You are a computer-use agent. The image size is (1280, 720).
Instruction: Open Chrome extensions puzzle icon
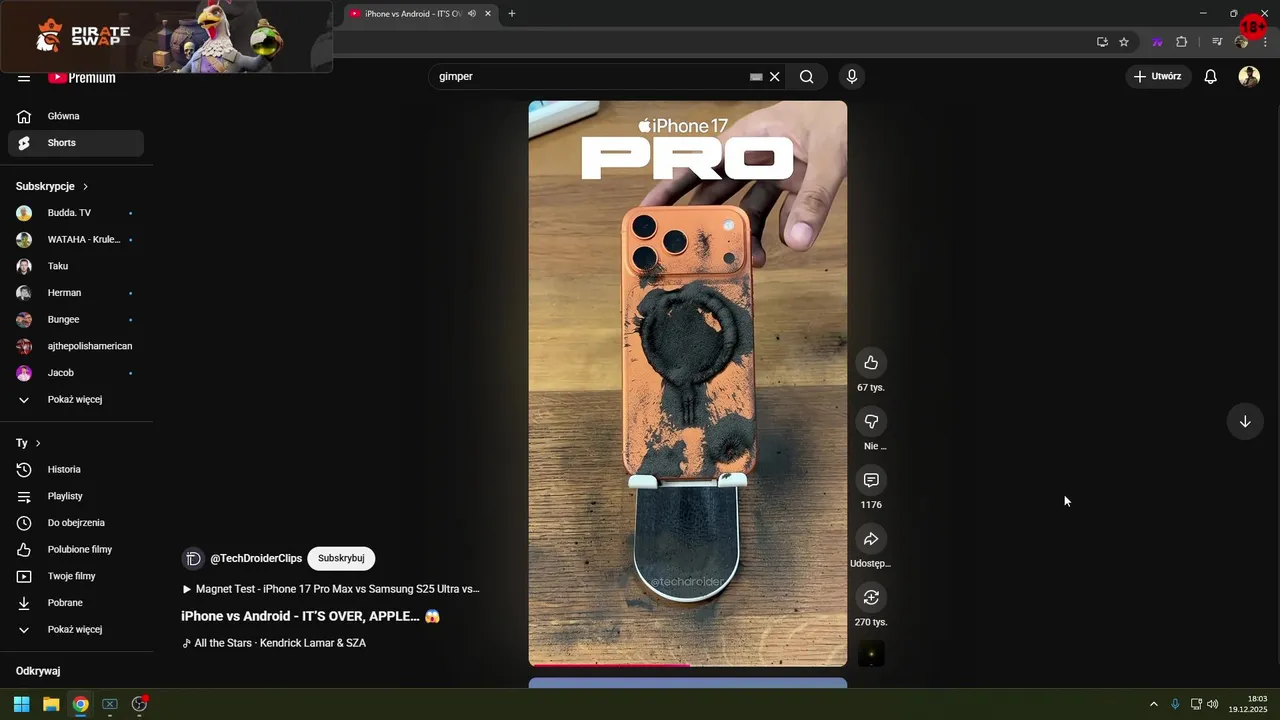point(1181,42)
